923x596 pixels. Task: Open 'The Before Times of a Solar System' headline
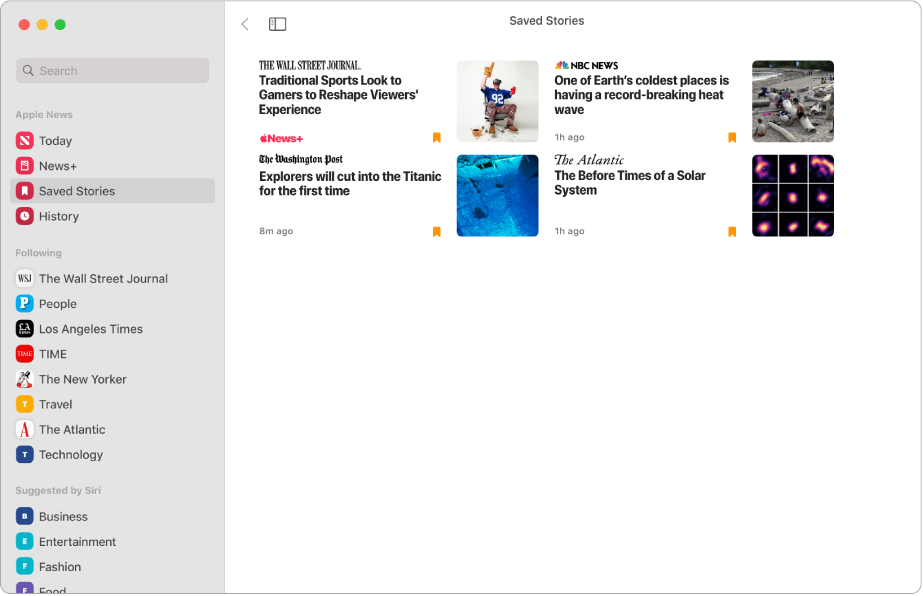(x=630, y=183)
